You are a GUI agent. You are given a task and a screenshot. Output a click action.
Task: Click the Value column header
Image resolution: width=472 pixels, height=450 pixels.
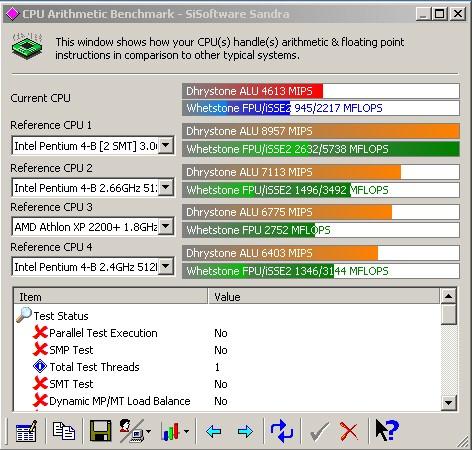pyautogui.click(x=324, y=297)
